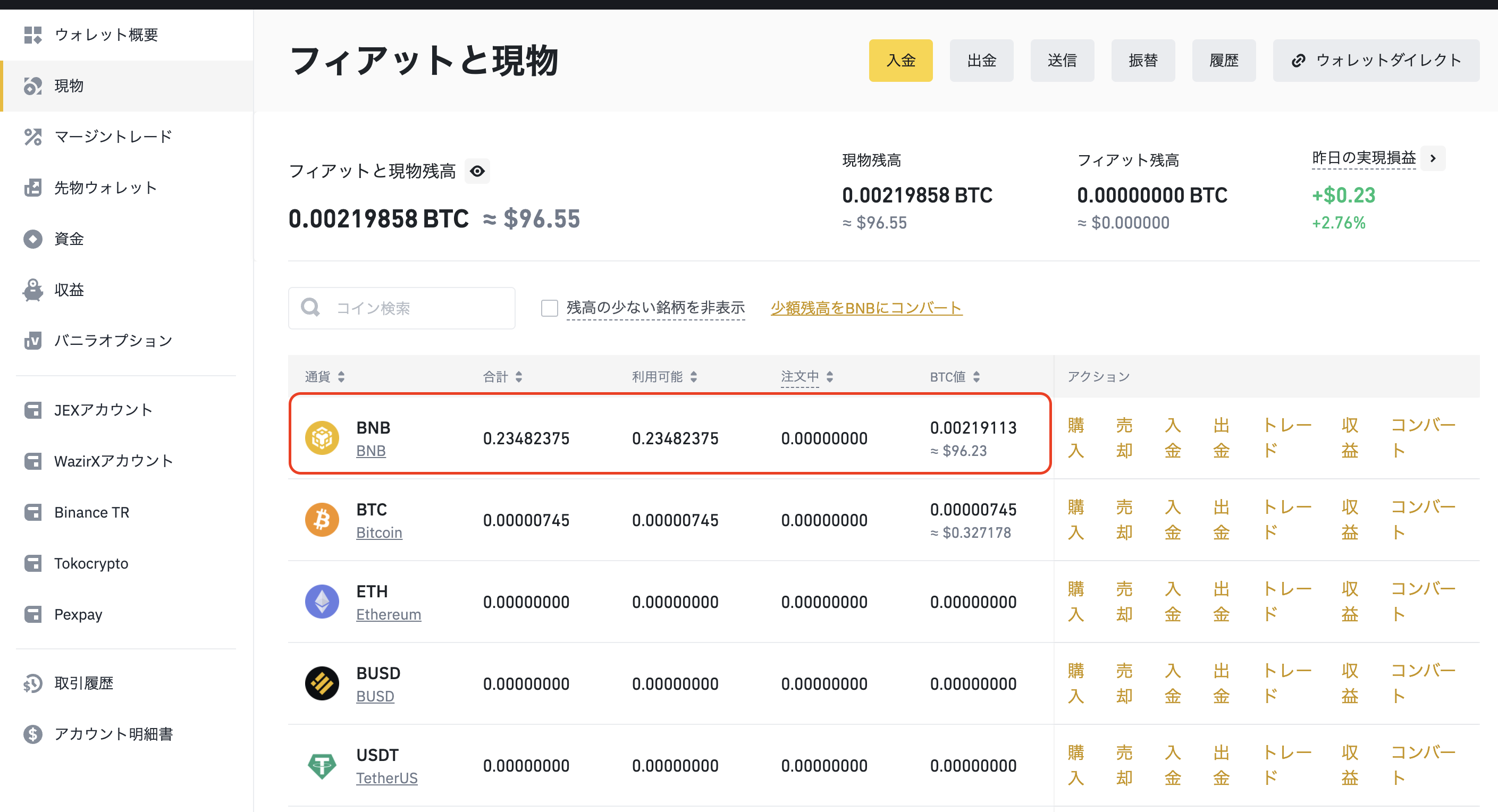1498x812 pixels.
Task: Go to 先物ウォレット menu item
Action: coord(106,188)
